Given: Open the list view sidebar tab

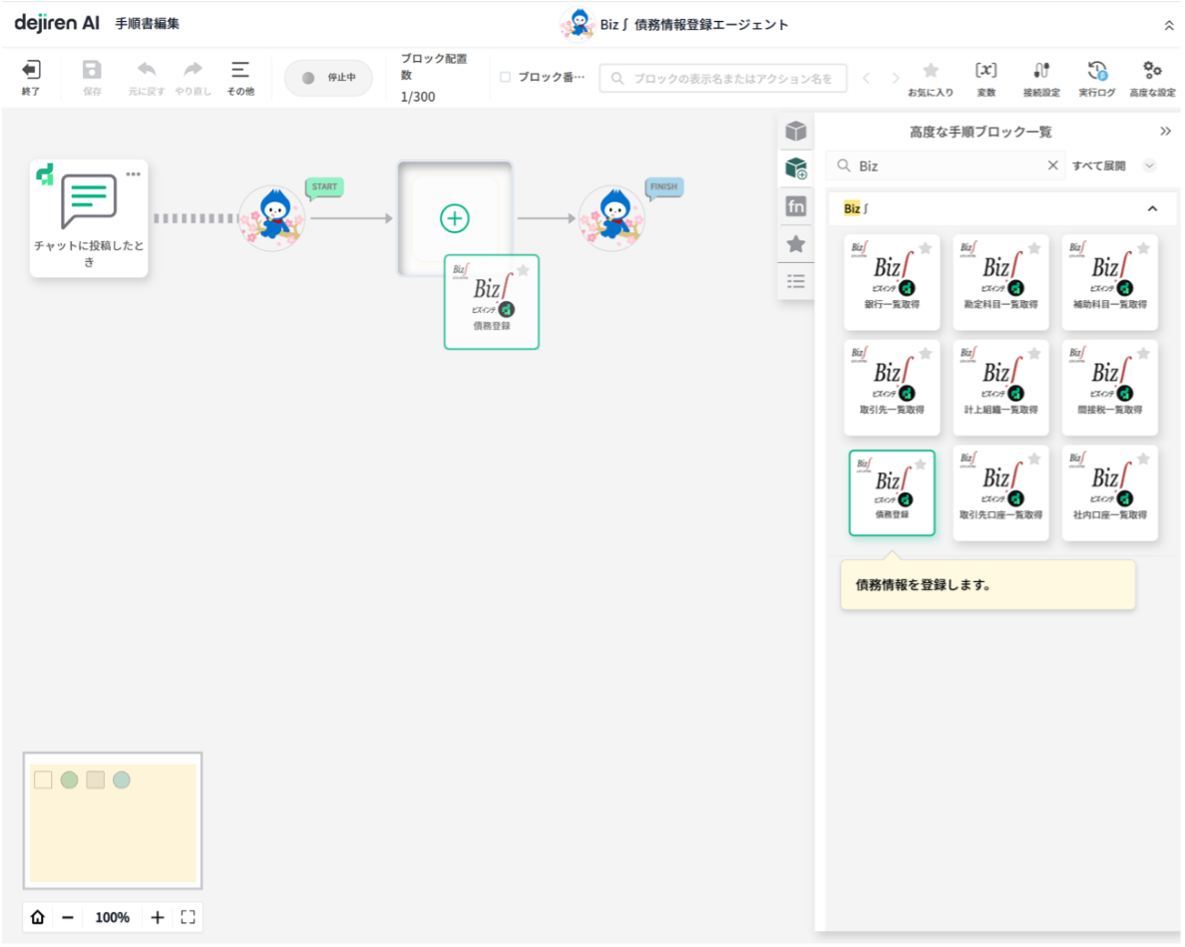Looking at the screenshot, I should tap(795, 281).
